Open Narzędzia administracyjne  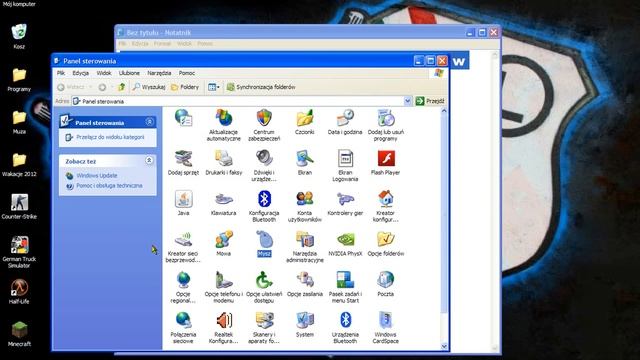click(305, 246)
